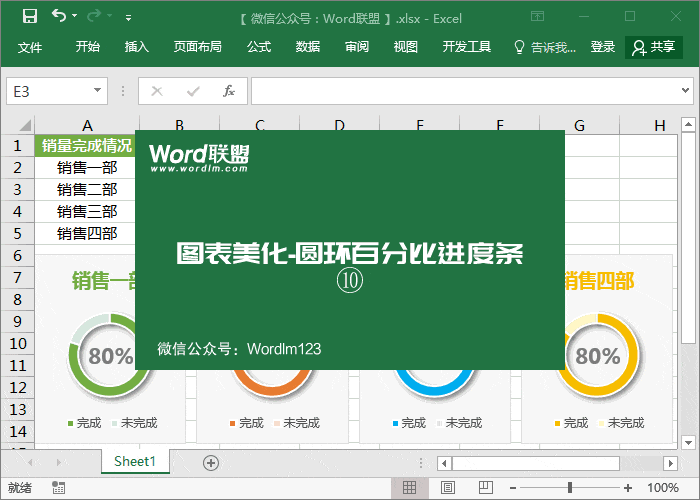Toggle Page Layout view in status bar
This screenshot has width=700, height=500.
(445, 488)
